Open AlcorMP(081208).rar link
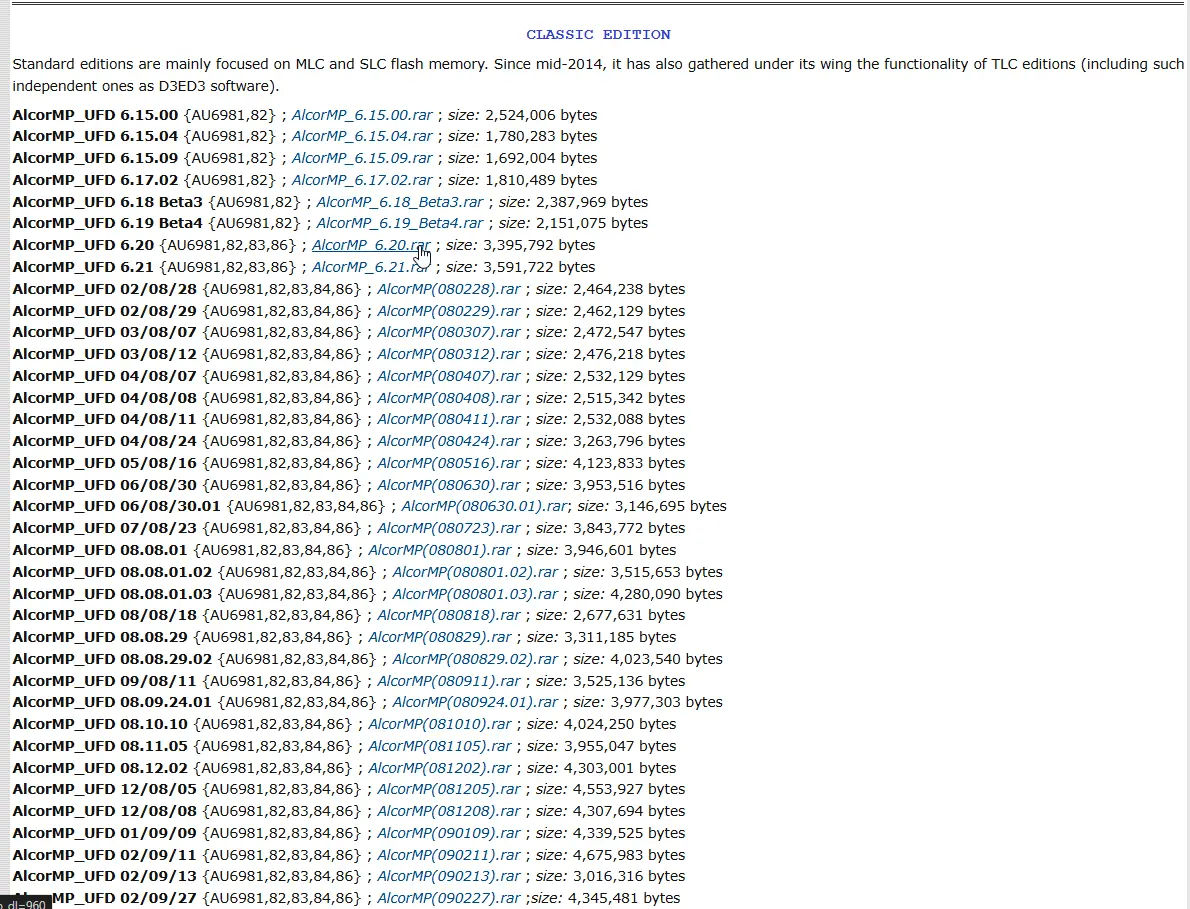 (449, 812)
